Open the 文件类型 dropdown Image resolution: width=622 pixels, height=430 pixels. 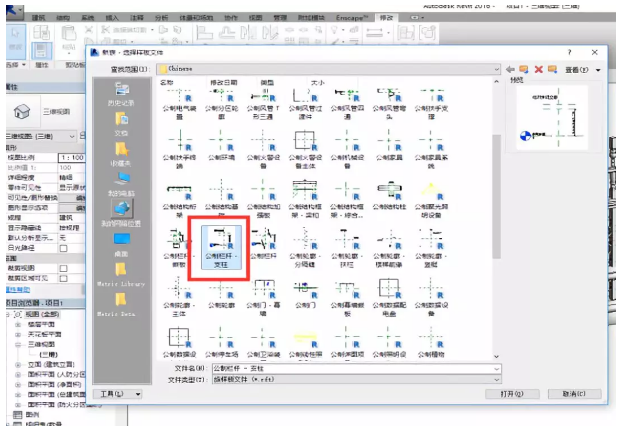click(356, 380)
